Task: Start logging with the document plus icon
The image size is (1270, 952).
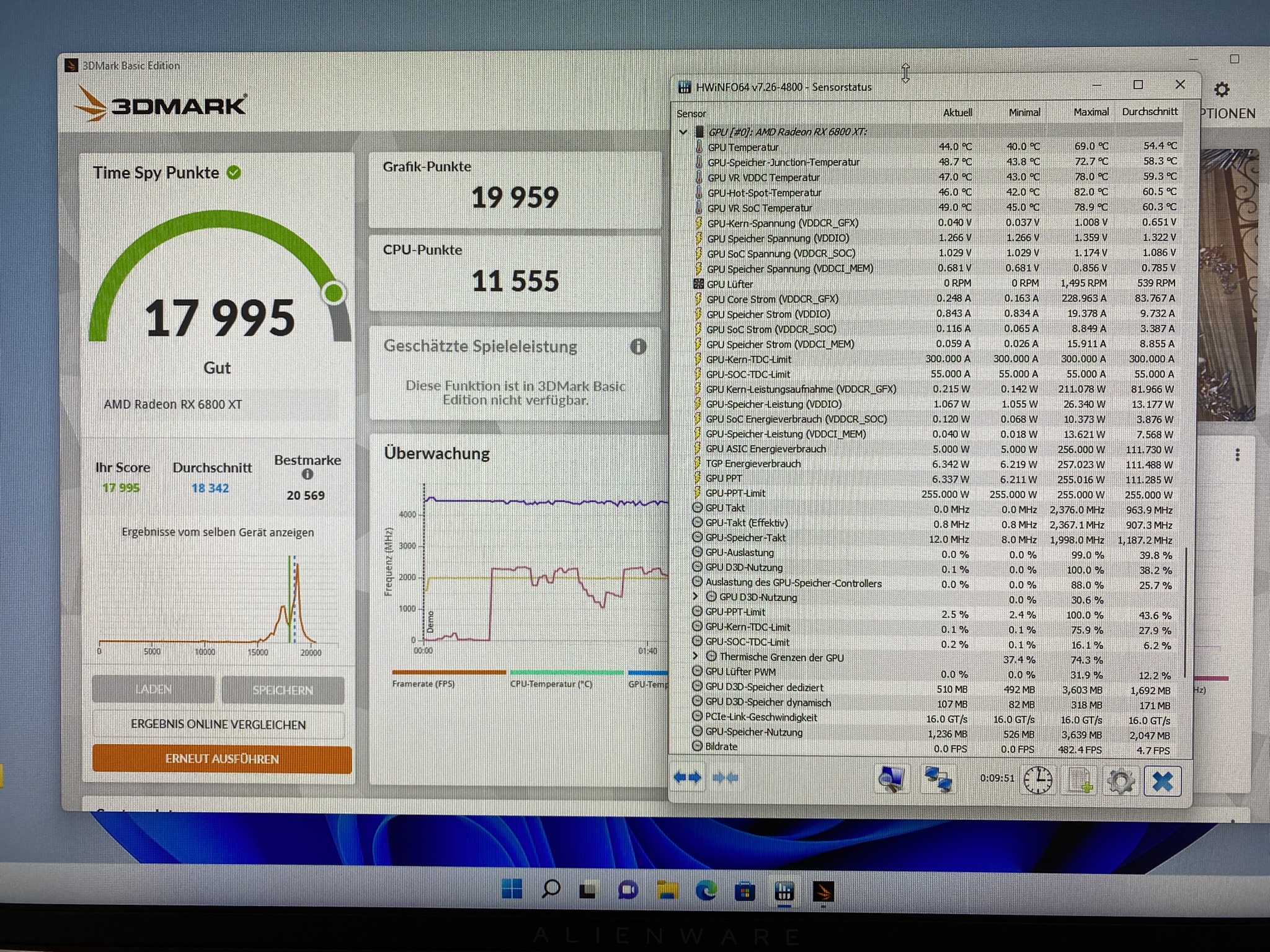Action: coord(1080,780)
